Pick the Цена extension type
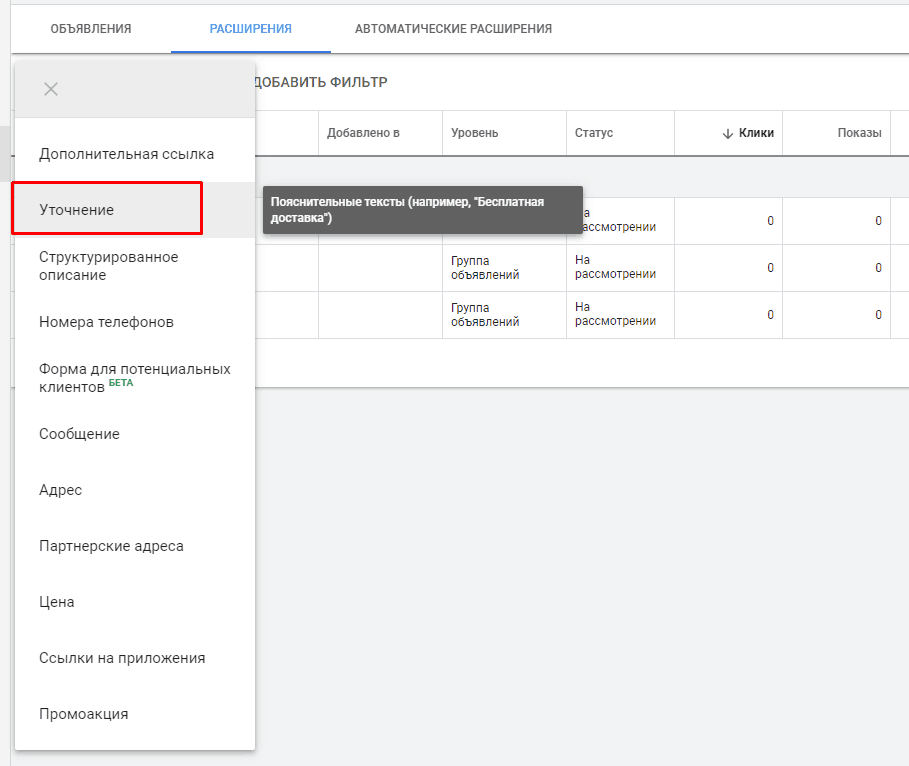 pyautogui.click(x=56, y=601)
